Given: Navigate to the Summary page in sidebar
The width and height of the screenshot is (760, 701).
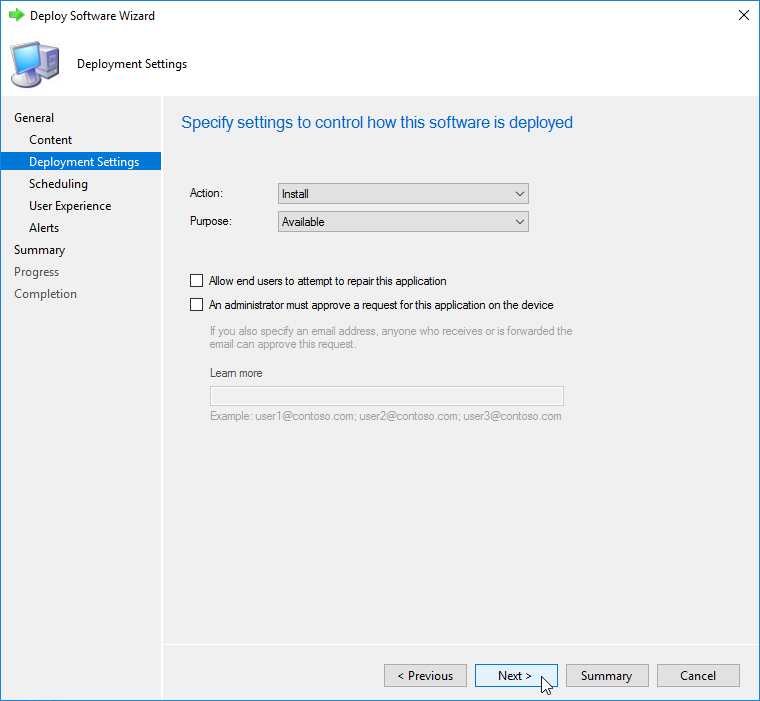Looking at the screenshot, I should pyautogui.click(x=39, y=250).
